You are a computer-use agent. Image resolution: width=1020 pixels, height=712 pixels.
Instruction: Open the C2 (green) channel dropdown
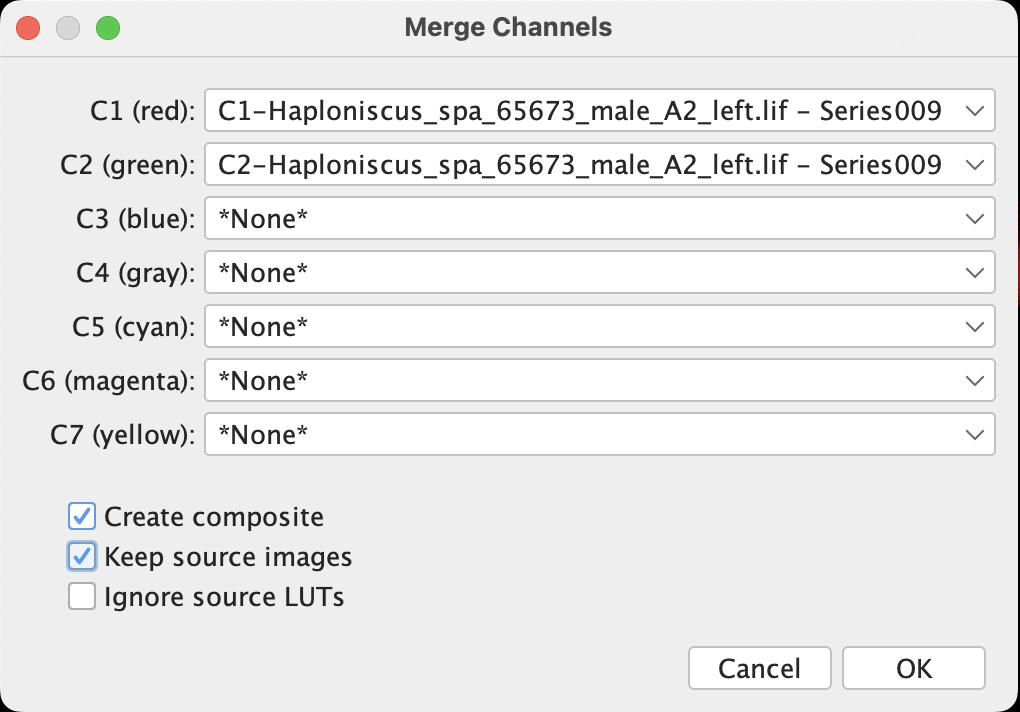coord(598,164)
